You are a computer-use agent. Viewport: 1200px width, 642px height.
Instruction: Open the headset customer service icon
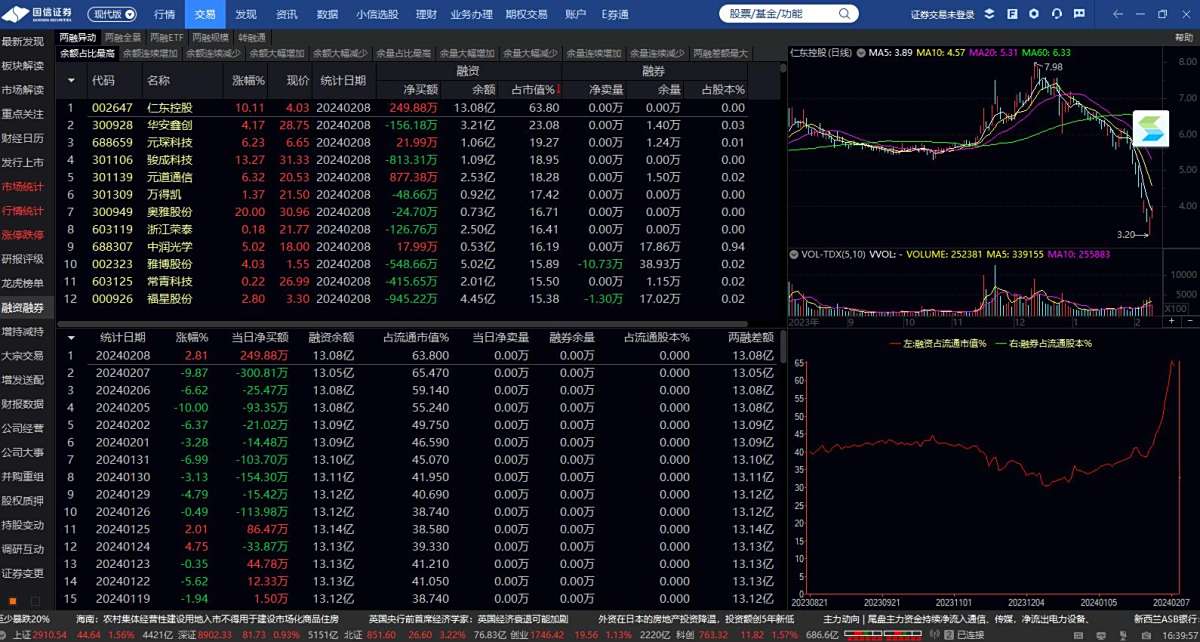tap(1057, 14)
